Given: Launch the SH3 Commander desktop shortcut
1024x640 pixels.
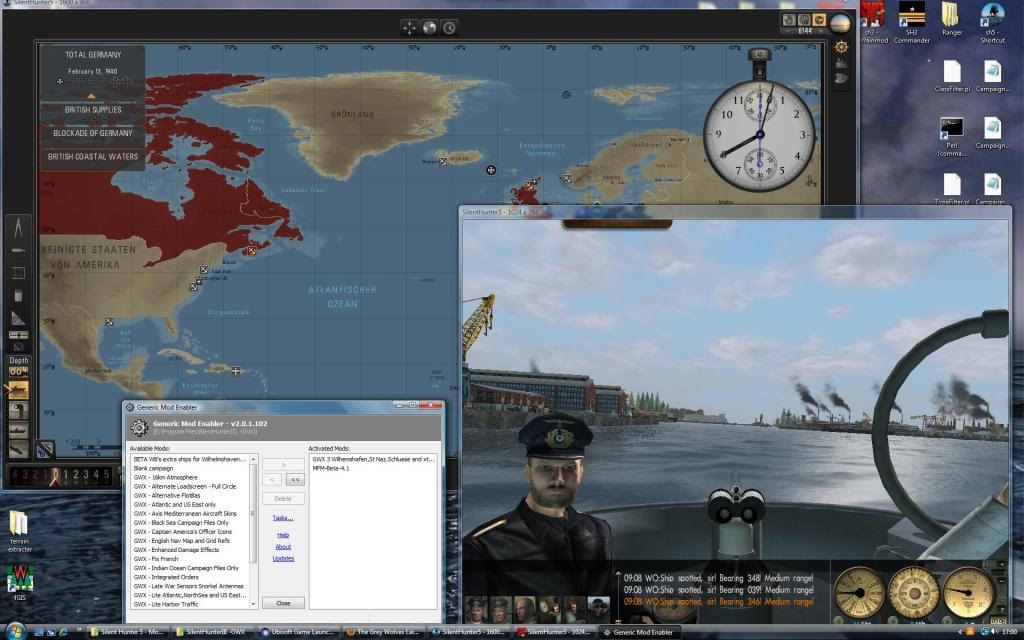Looking at the screenshot, I should point(912,22).
